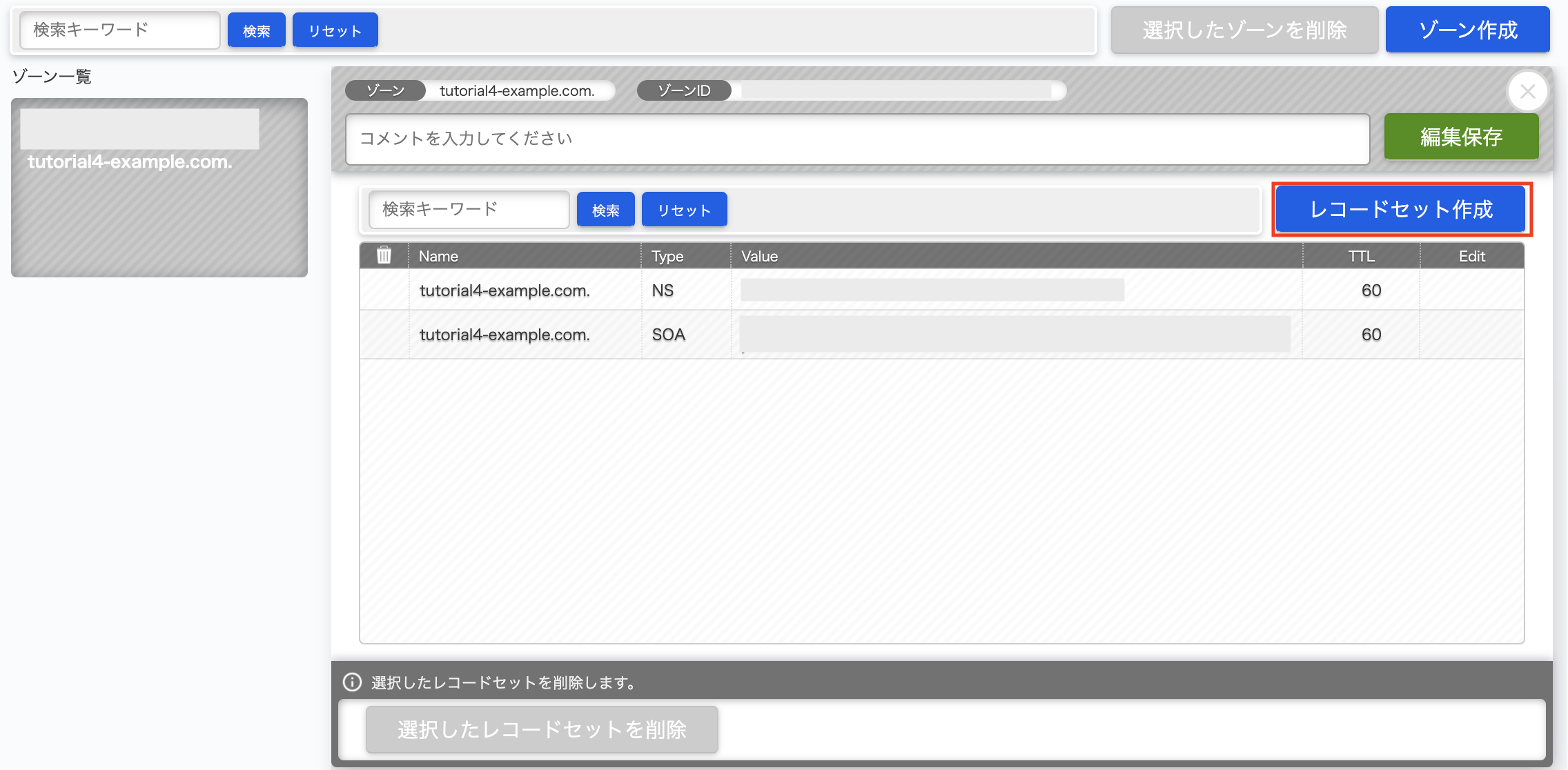Image resolution: width=1568 pixels, height=770 pixels.
Task: Click the TTL column header
Action: point(1361,256)
